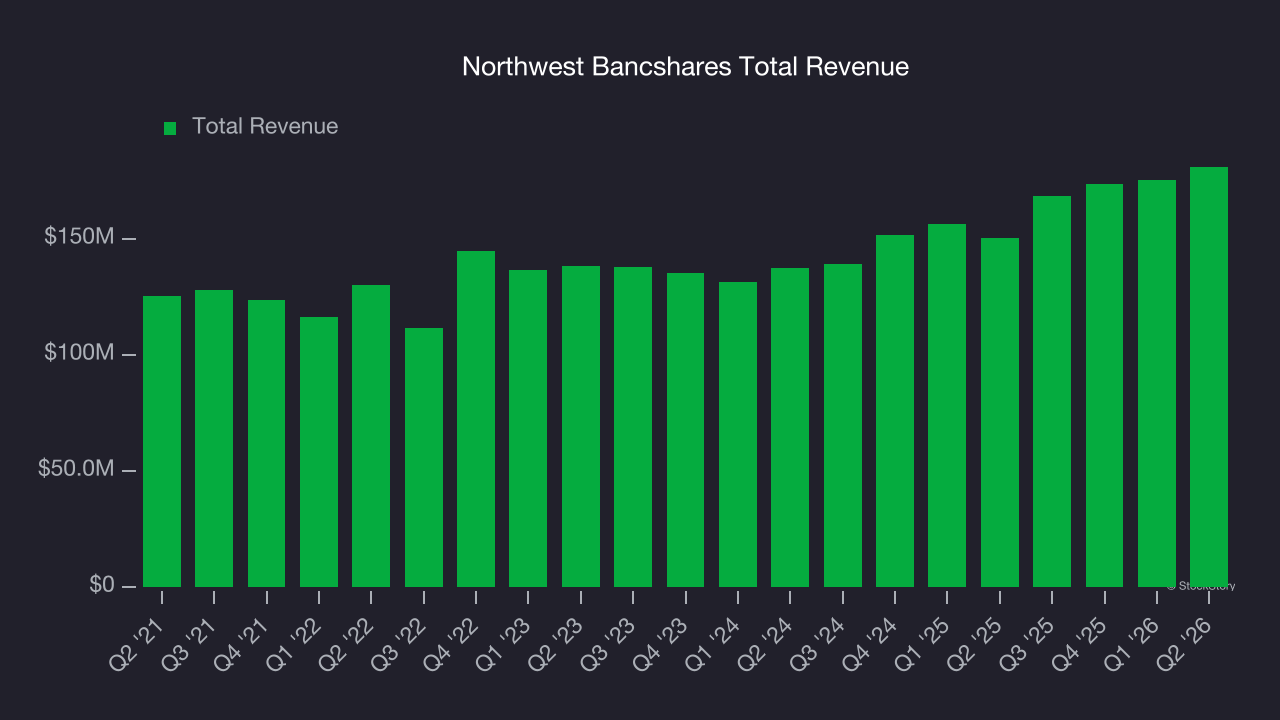1280x720 pixels.
Task: Select the $50.0M y-axis label
Action: (76, 469)
